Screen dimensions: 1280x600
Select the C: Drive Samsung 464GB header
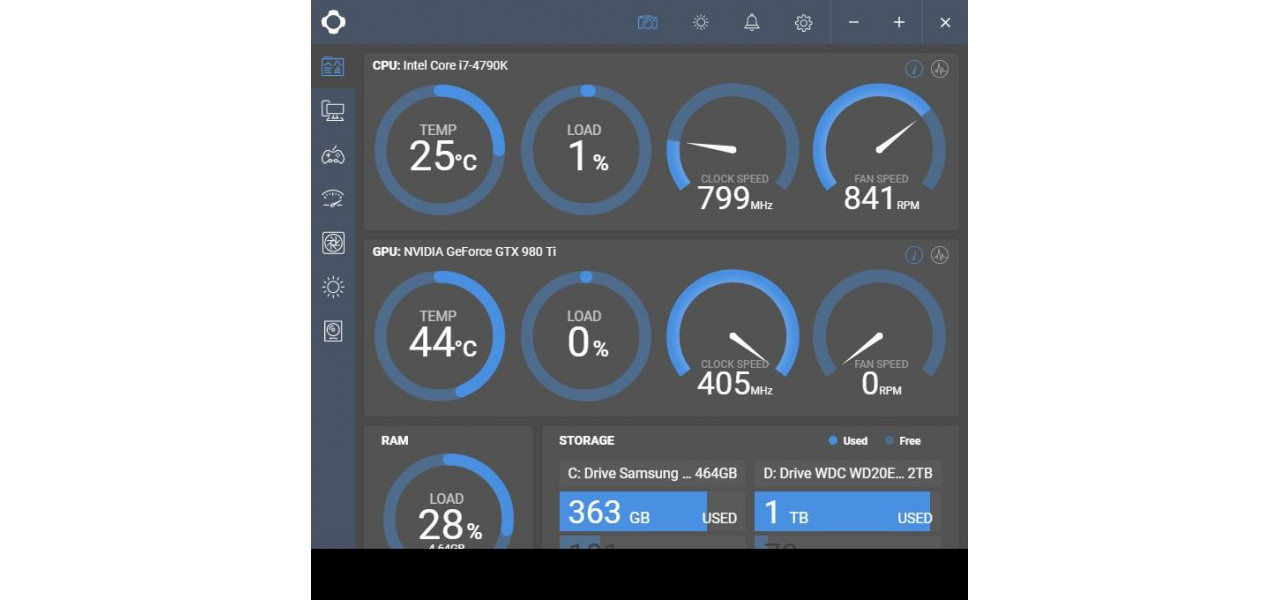[652, 473]
